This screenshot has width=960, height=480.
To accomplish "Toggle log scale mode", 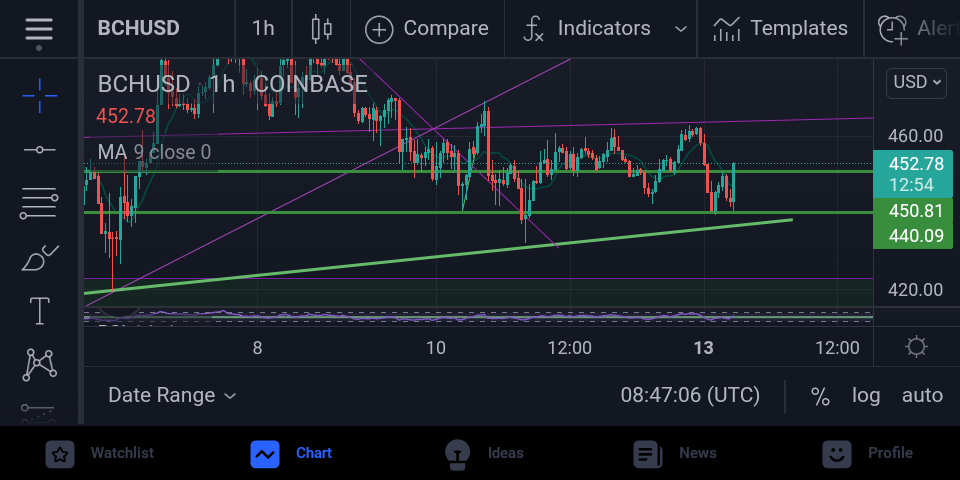I will tap(866, 396).
